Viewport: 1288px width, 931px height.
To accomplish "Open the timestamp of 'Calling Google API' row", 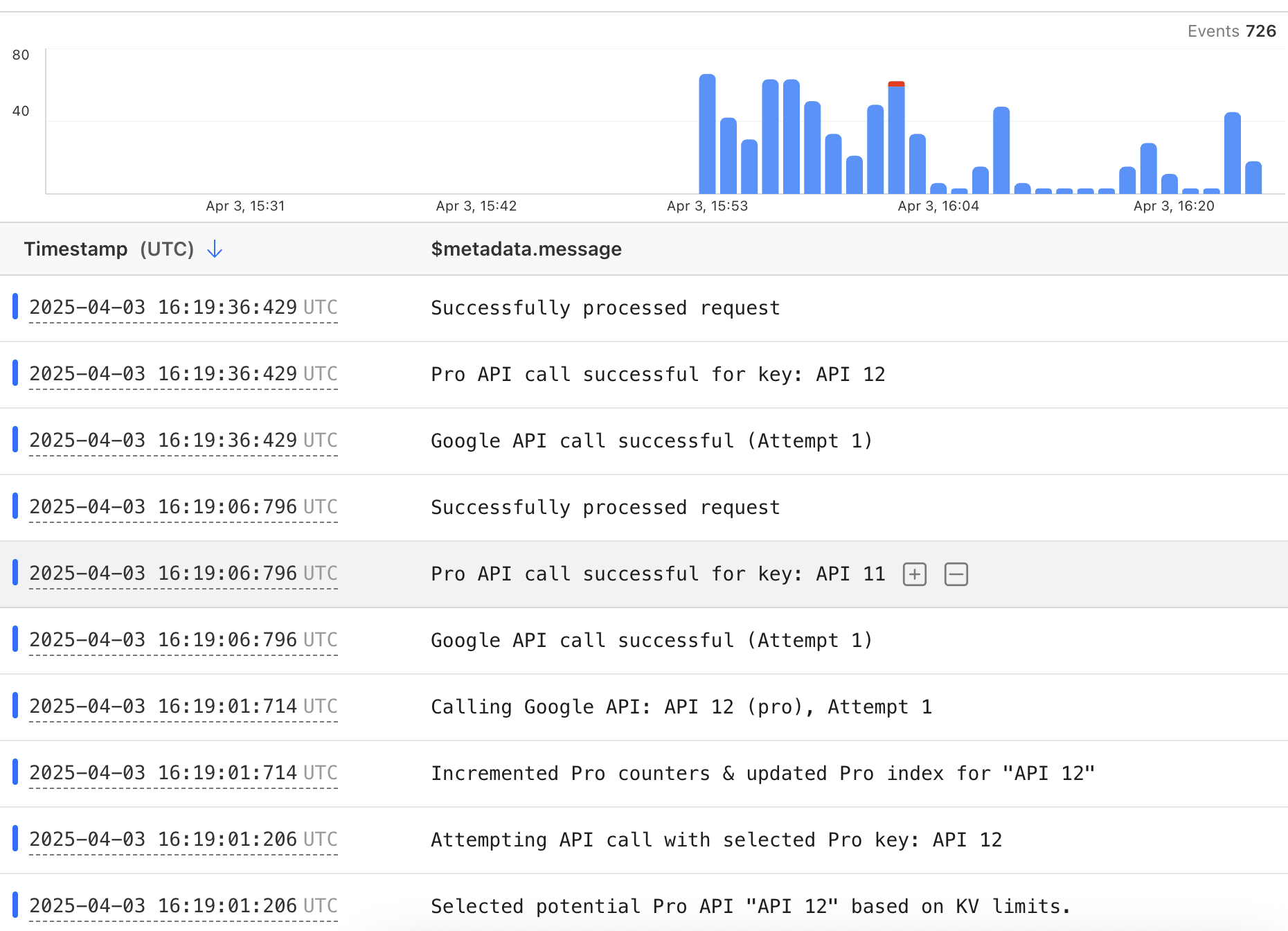I will coord(183,707).
